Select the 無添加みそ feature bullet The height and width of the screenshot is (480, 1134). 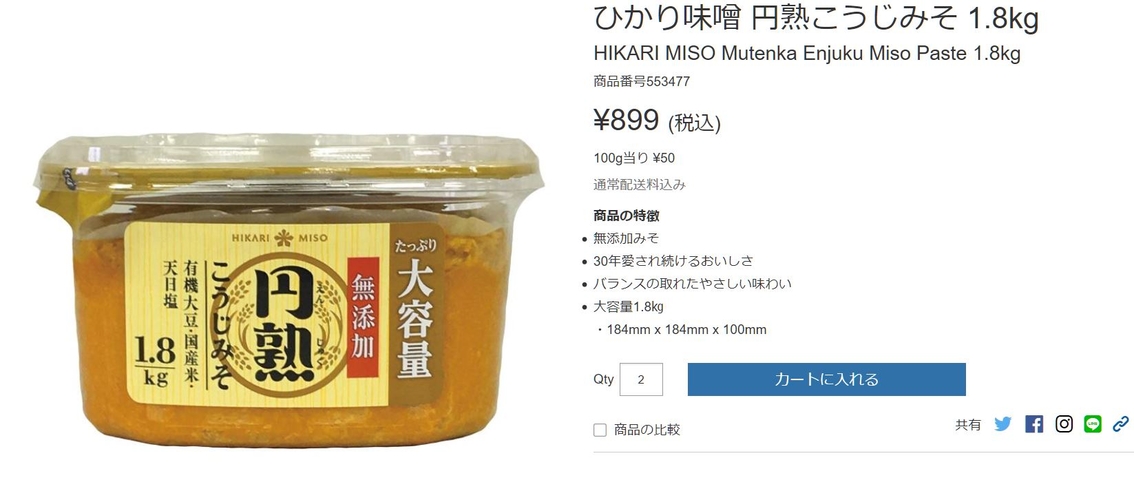point(626,238)
